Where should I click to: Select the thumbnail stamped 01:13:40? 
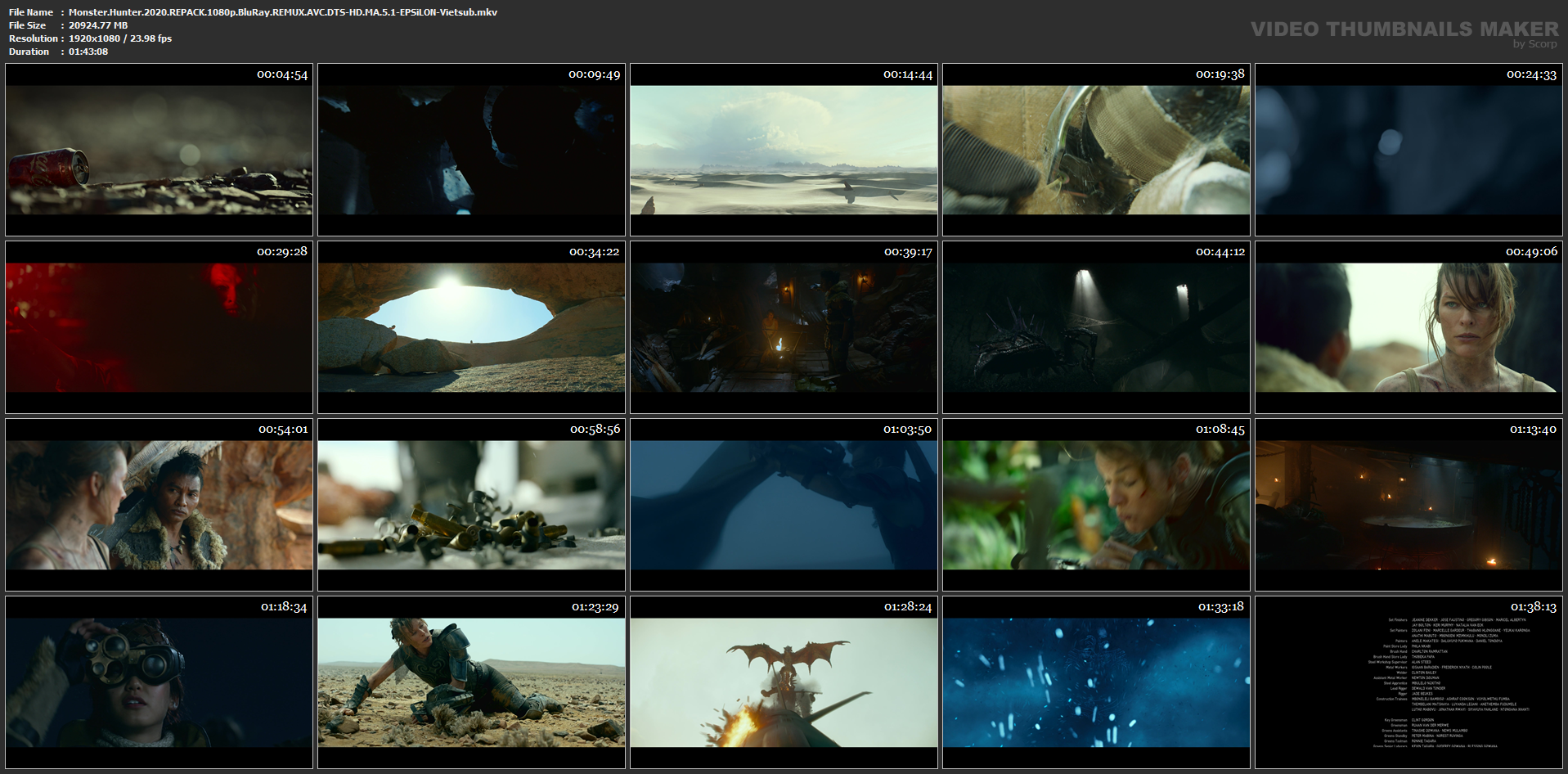click(x=1409, y=505)
